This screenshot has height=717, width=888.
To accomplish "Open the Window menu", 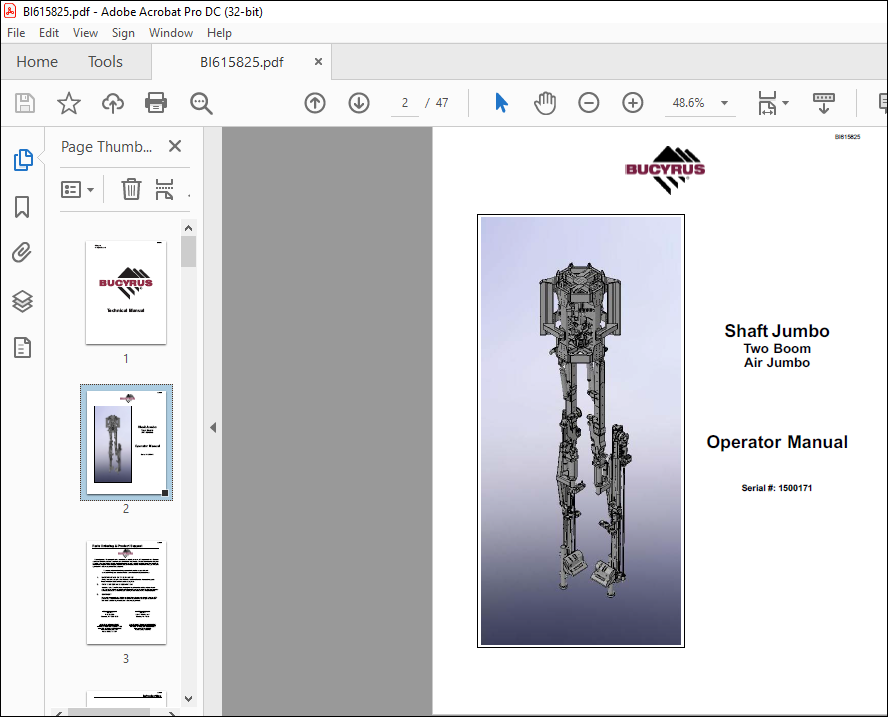I will click(x=171, y=33).
